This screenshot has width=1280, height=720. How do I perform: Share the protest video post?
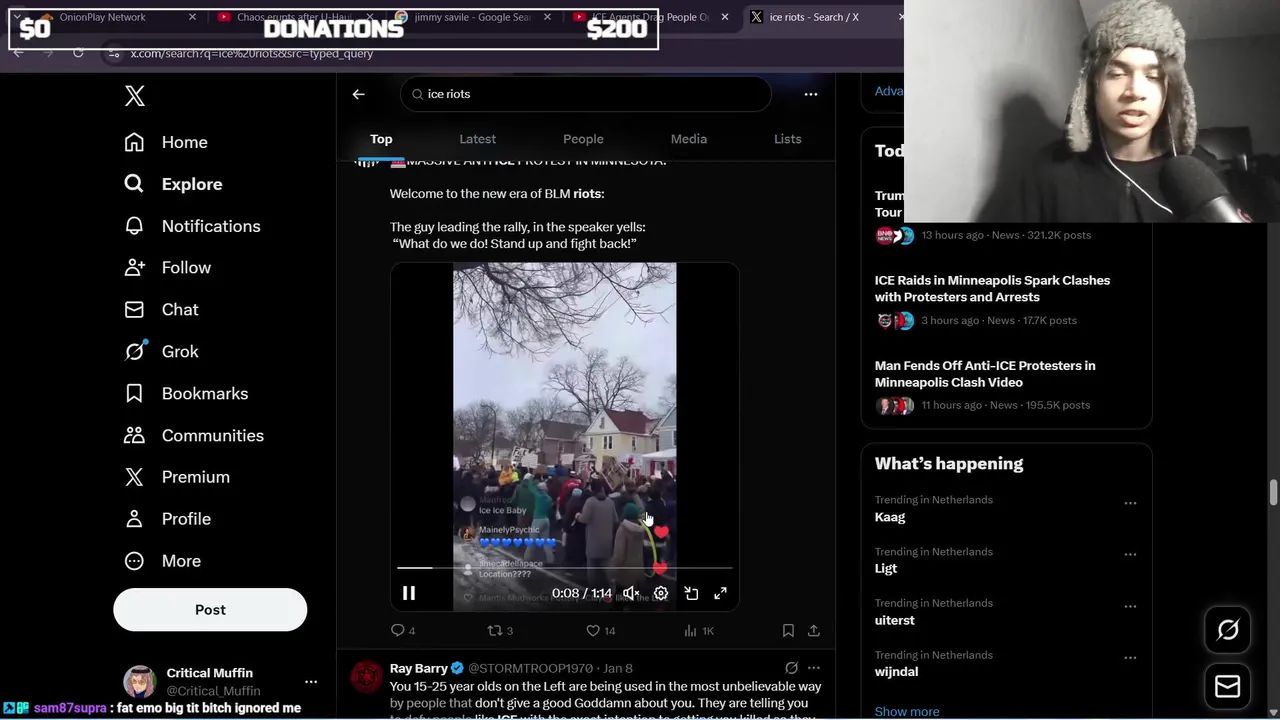pos(814,631)
